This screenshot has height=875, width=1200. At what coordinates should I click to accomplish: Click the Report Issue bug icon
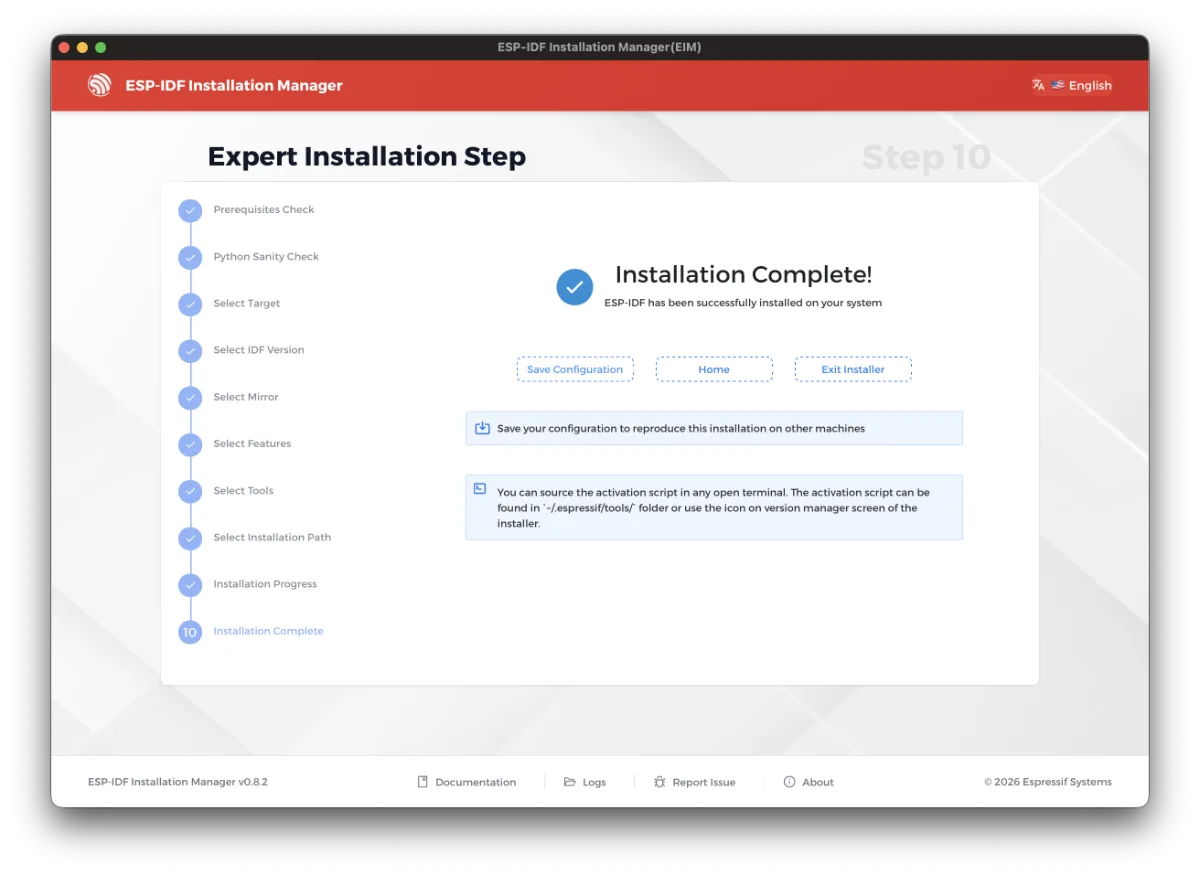tap(660, 782)
